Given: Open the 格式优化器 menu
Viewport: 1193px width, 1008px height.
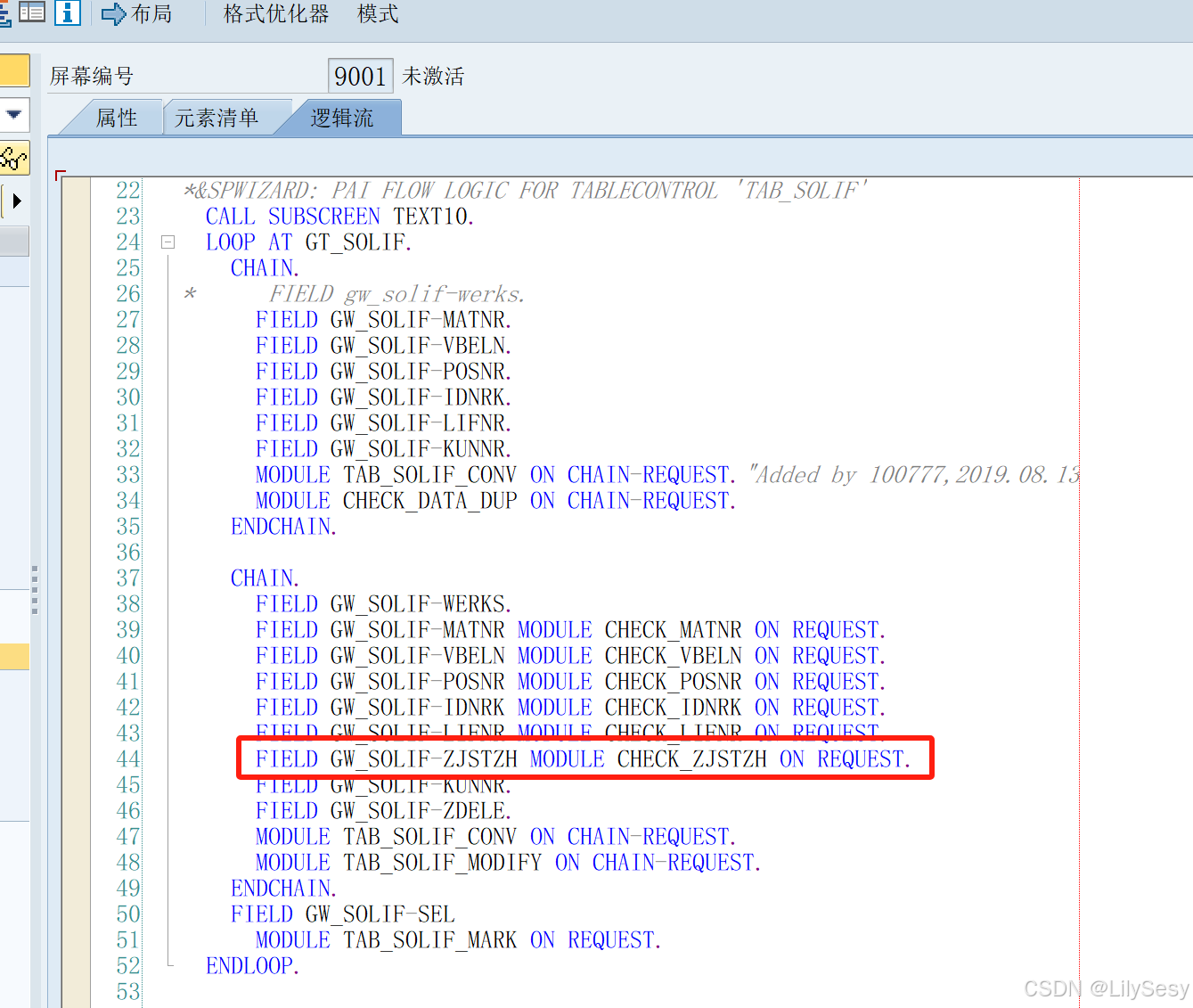Looking at the screenshot, I should click(x=275, y=13).
